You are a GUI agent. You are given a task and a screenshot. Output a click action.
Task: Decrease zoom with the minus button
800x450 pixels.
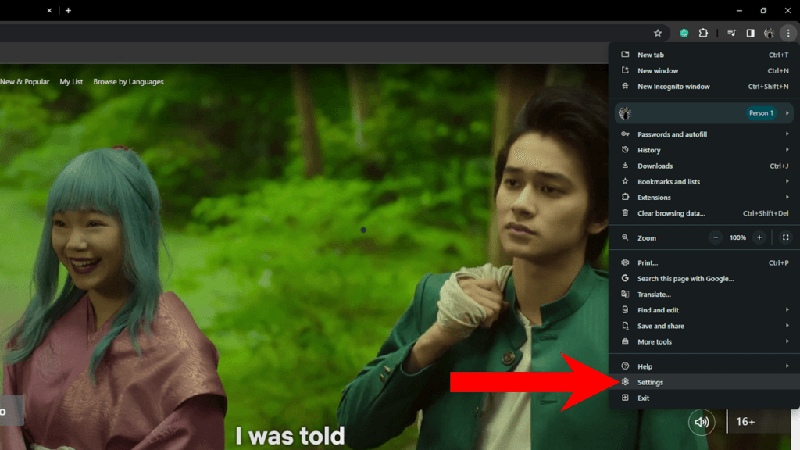(715, 237)
